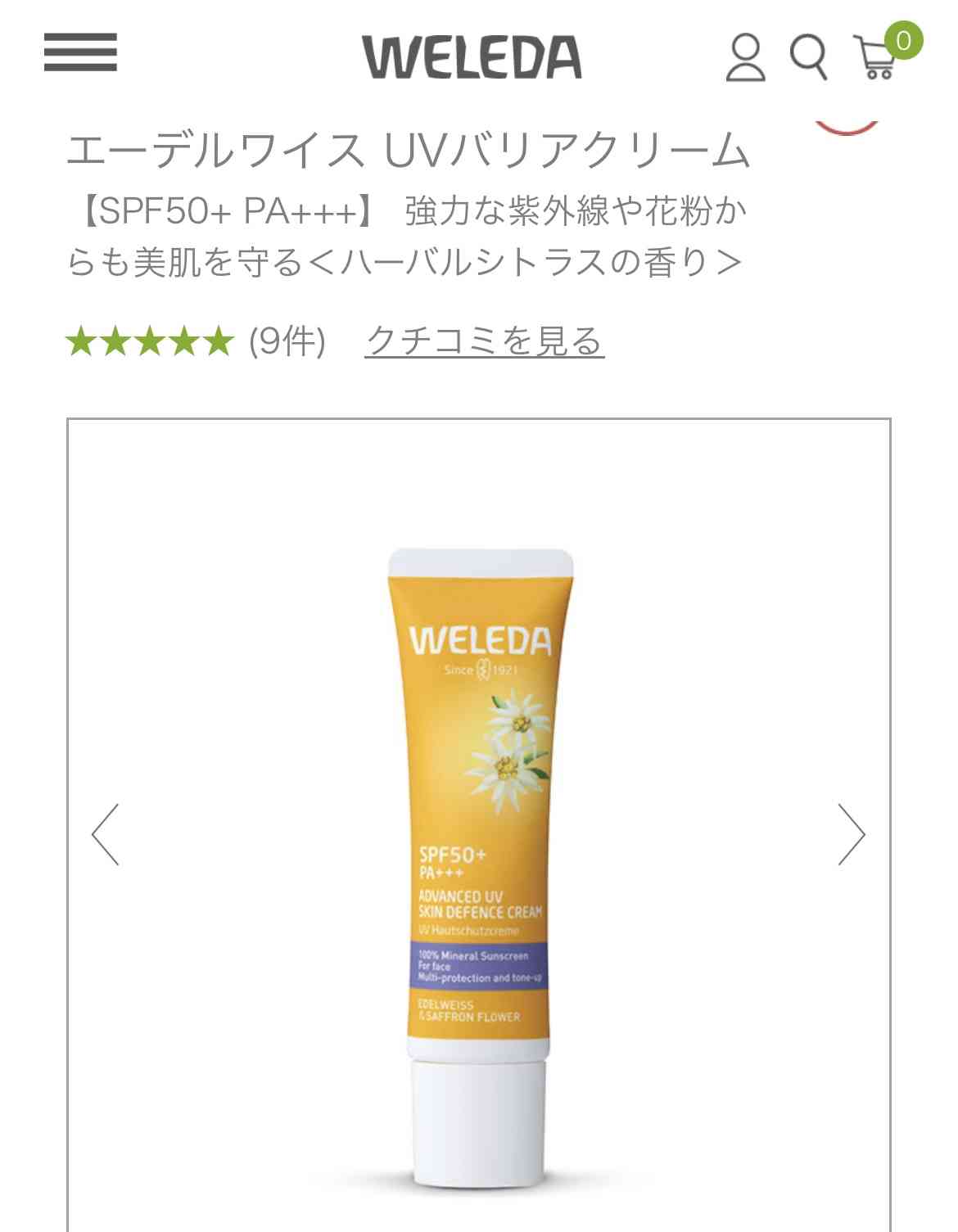Viewport: 958px width, 1232px height.
Task: Click the エーデルワイス UVバリアクリーム title
Action: tap(408, 151)
